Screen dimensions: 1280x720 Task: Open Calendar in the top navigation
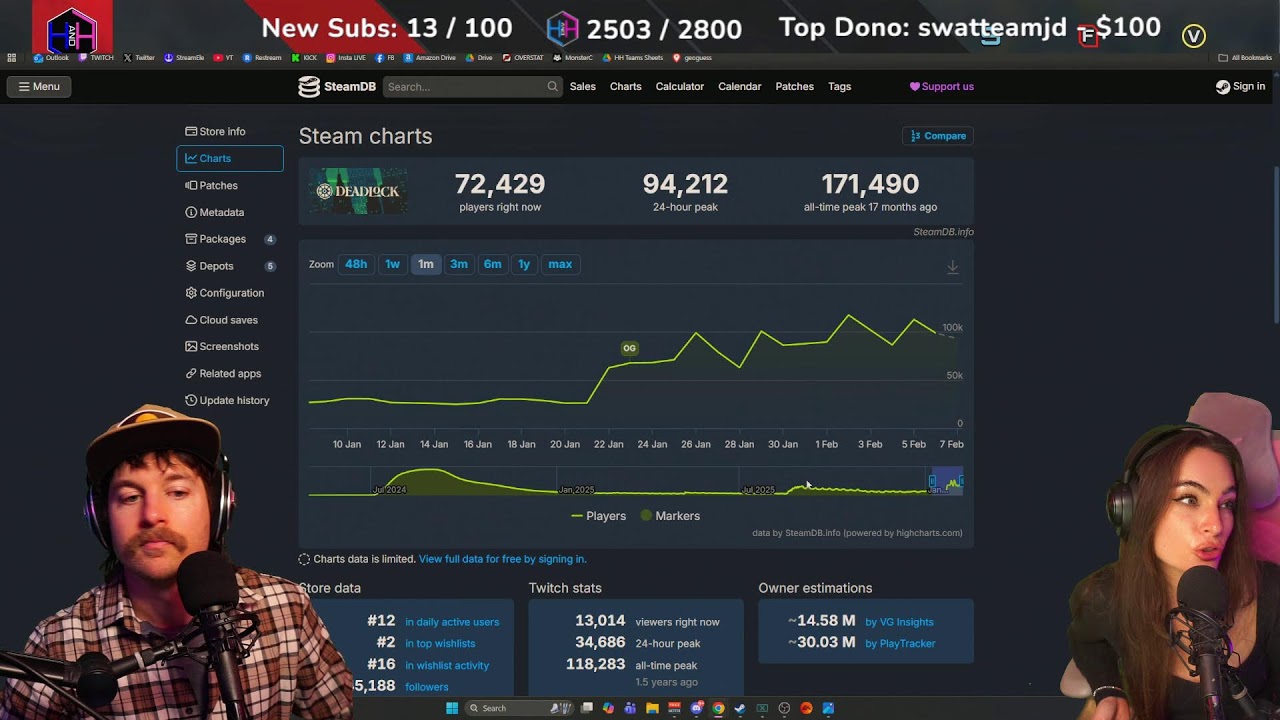pos(740,87)
